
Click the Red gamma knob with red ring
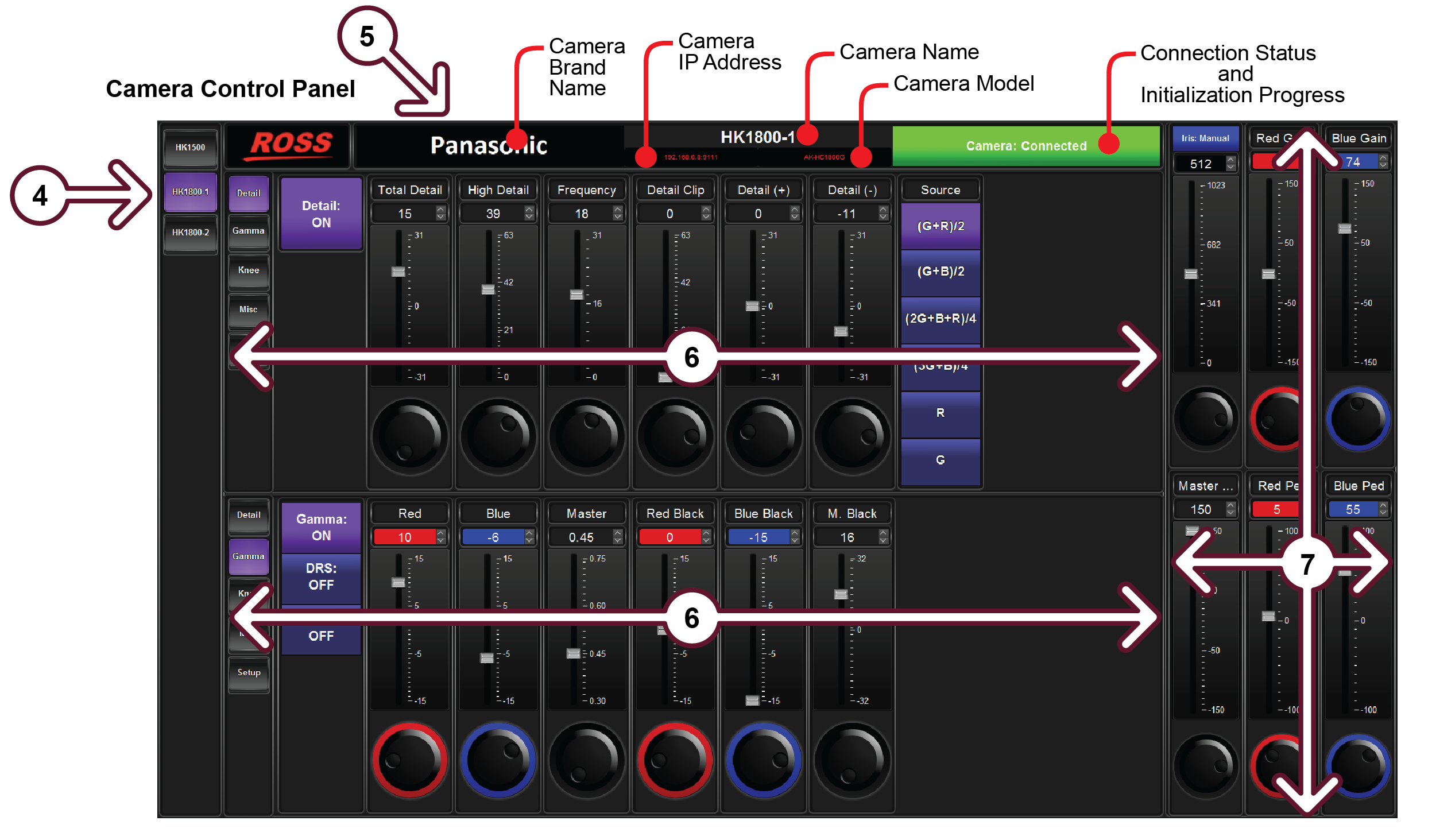(x=409, y=760)
